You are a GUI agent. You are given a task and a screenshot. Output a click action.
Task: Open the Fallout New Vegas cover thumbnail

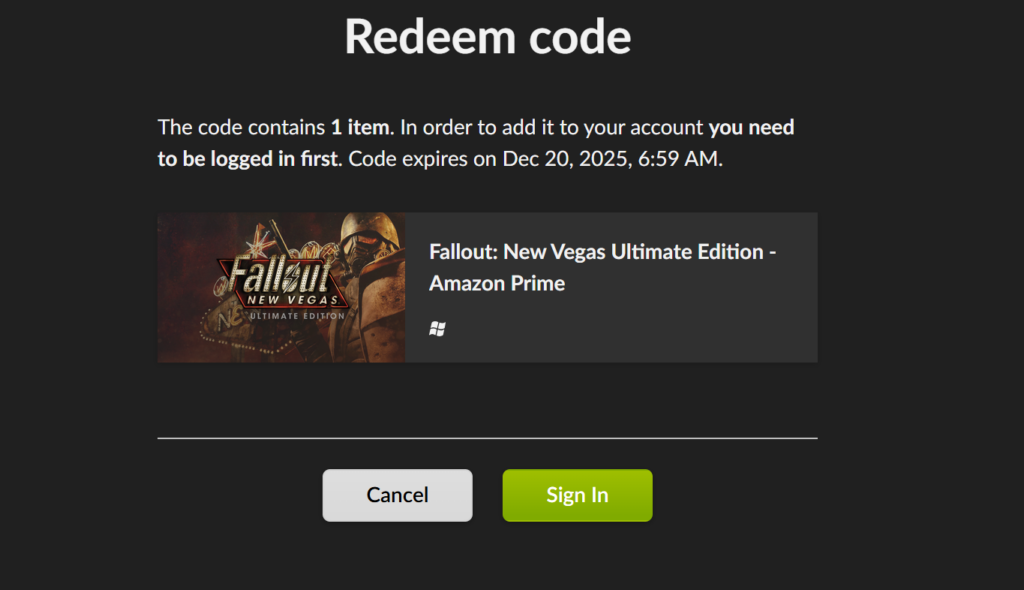pos(281,287)
